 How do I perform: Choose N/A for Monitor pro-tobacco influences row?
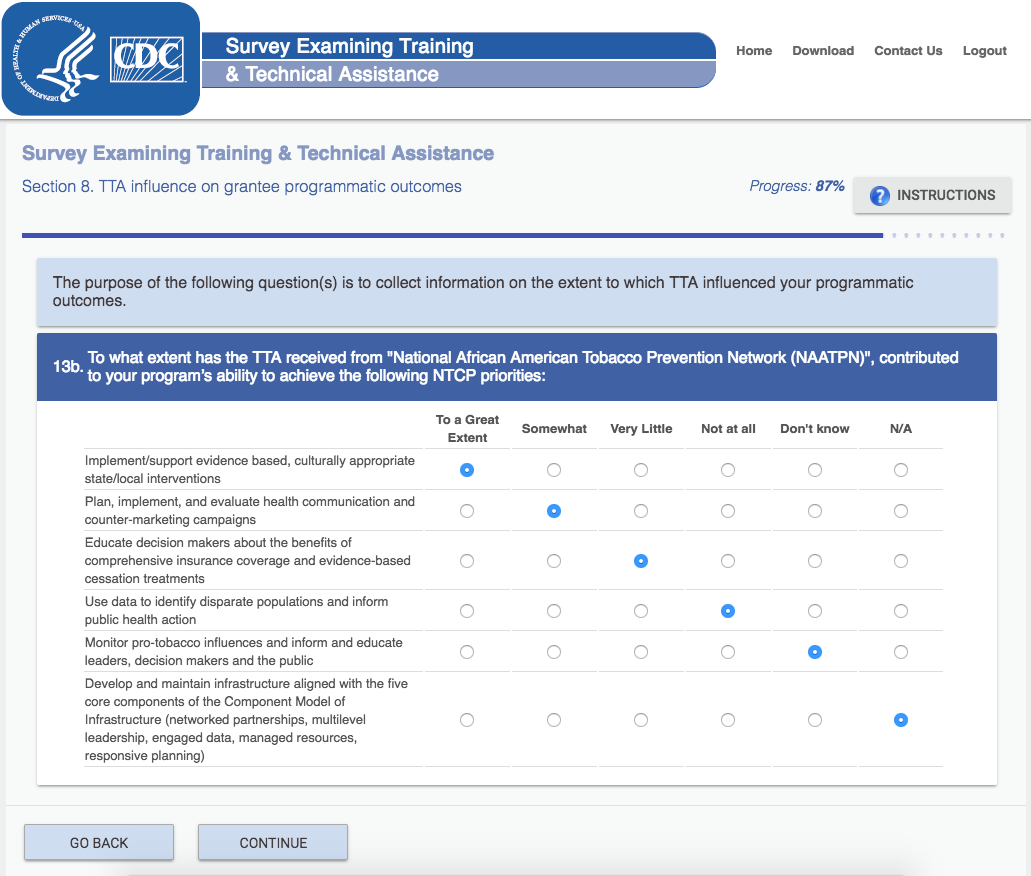pos(901,652)
